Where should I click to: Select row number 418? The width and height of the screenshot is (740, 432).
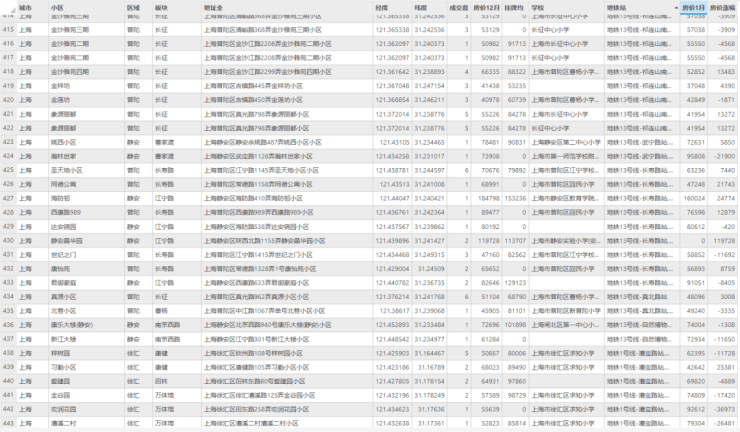[8, 72]
